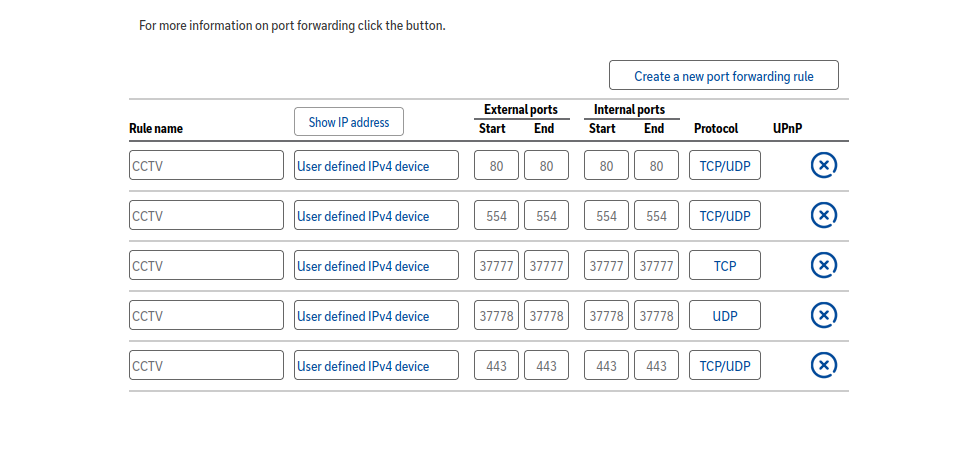Click external end port field showing 443
Screen dimensions: 967x471
point(546,366)
